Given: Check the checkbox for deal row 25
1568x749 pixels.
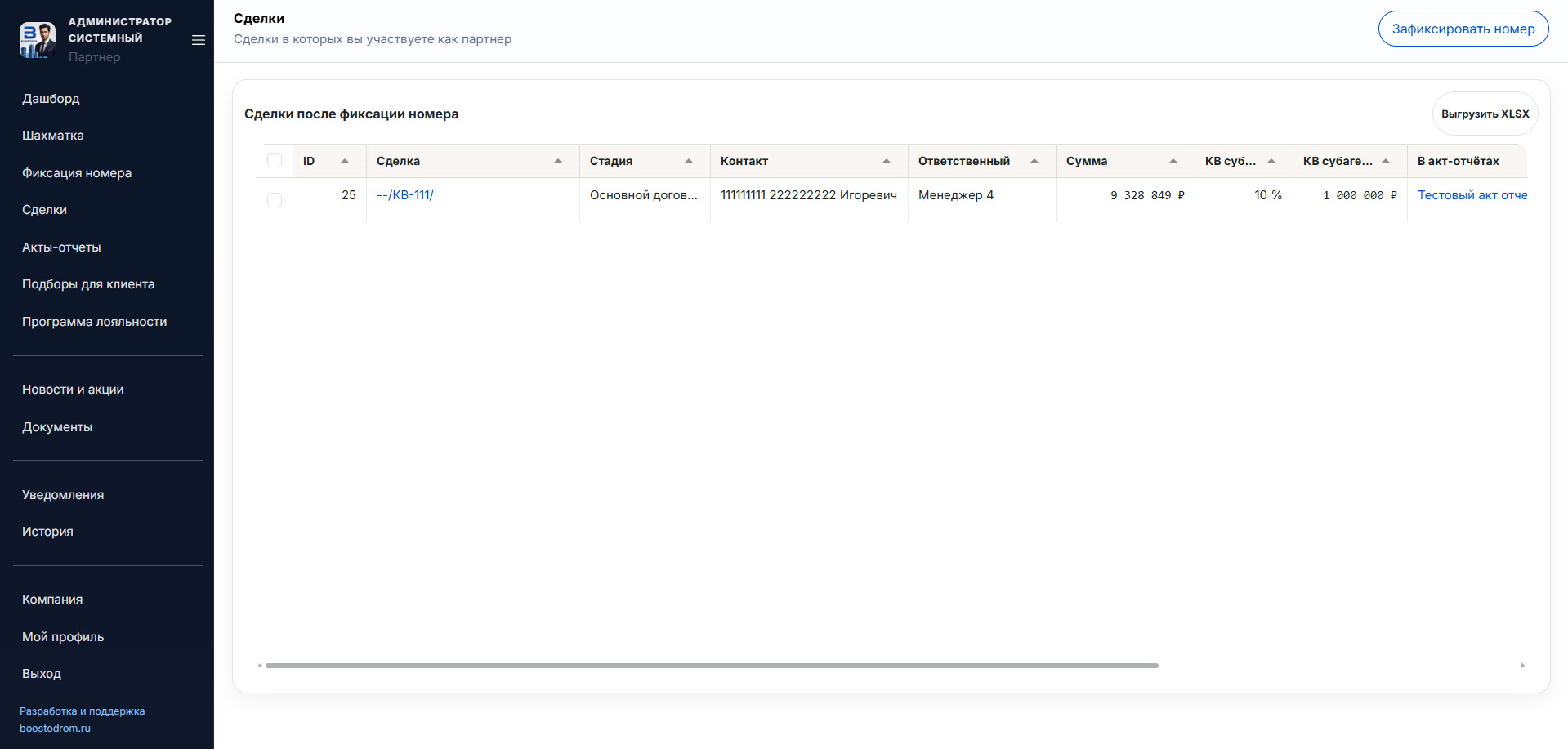Looking at the screenshot, I should (x=275, y=200).
